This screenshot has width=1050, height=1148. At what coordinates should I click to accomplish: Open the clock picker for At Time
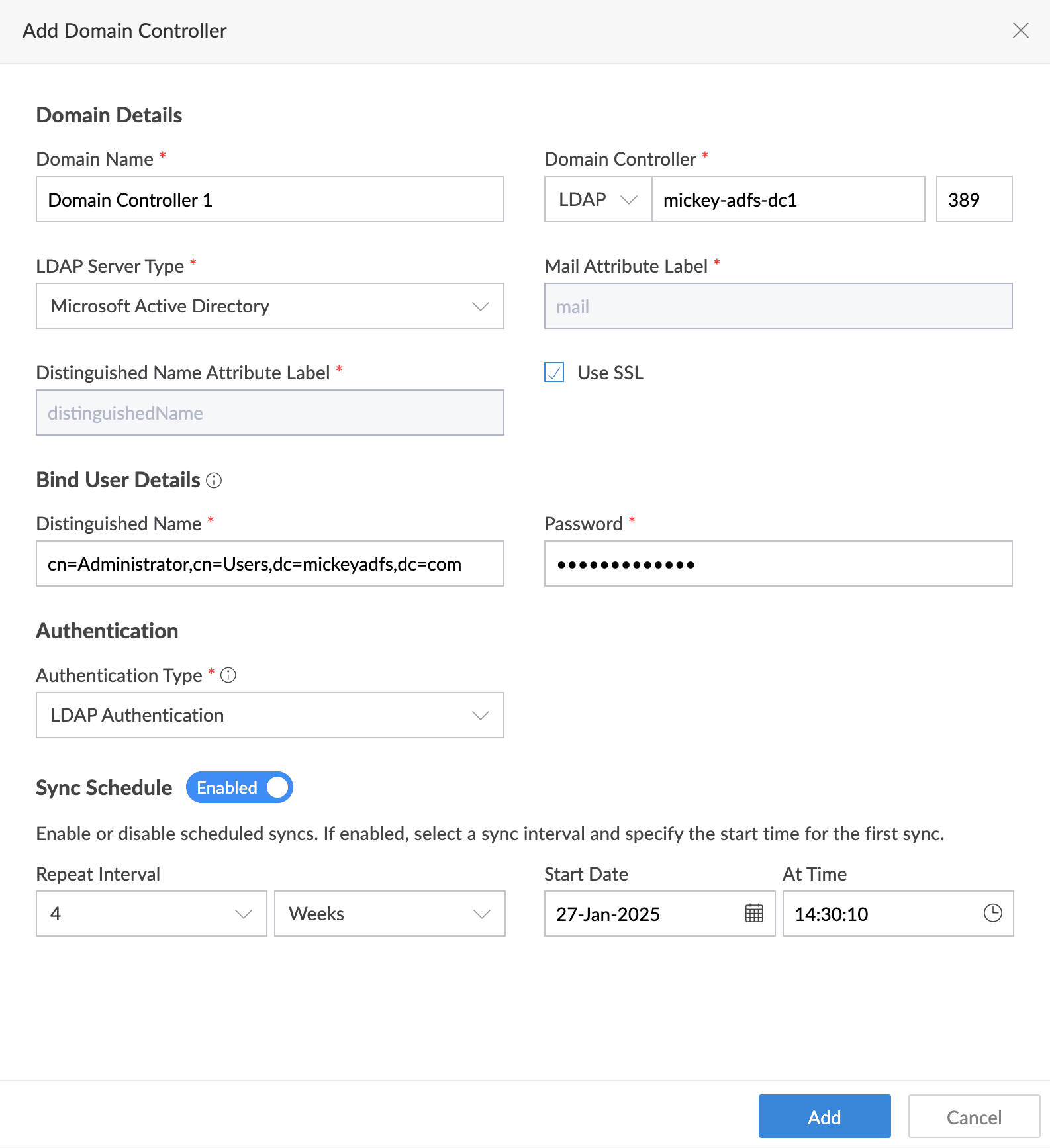pos(992,913)
